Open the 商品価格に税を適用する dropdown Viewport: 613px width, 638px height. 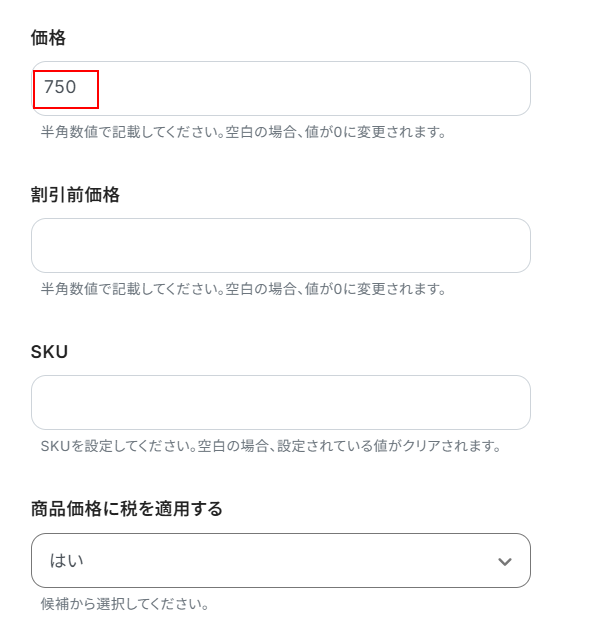(x=260, y=561)
